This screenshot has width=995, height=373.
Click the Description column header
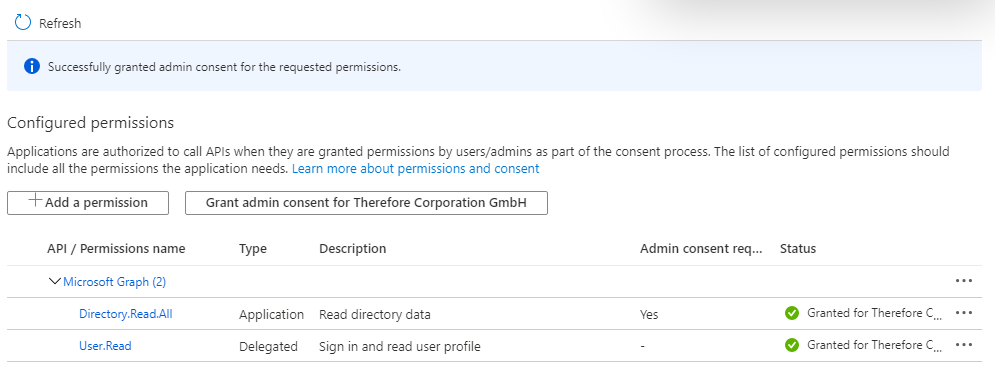coord(352,249)
